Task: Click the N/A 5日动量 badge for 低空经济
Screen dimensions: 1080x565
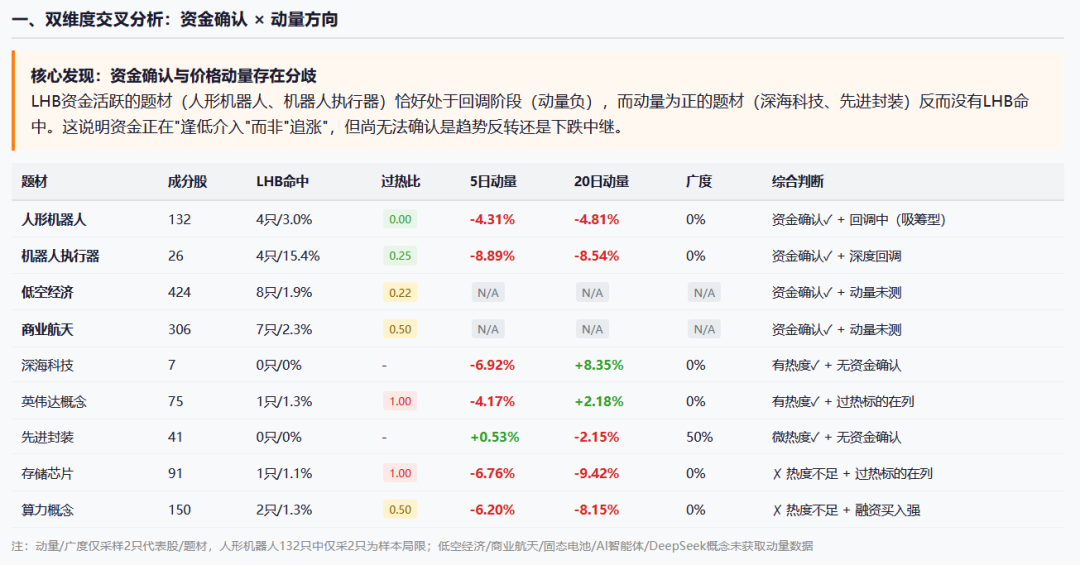Action: tap(488, 293)
